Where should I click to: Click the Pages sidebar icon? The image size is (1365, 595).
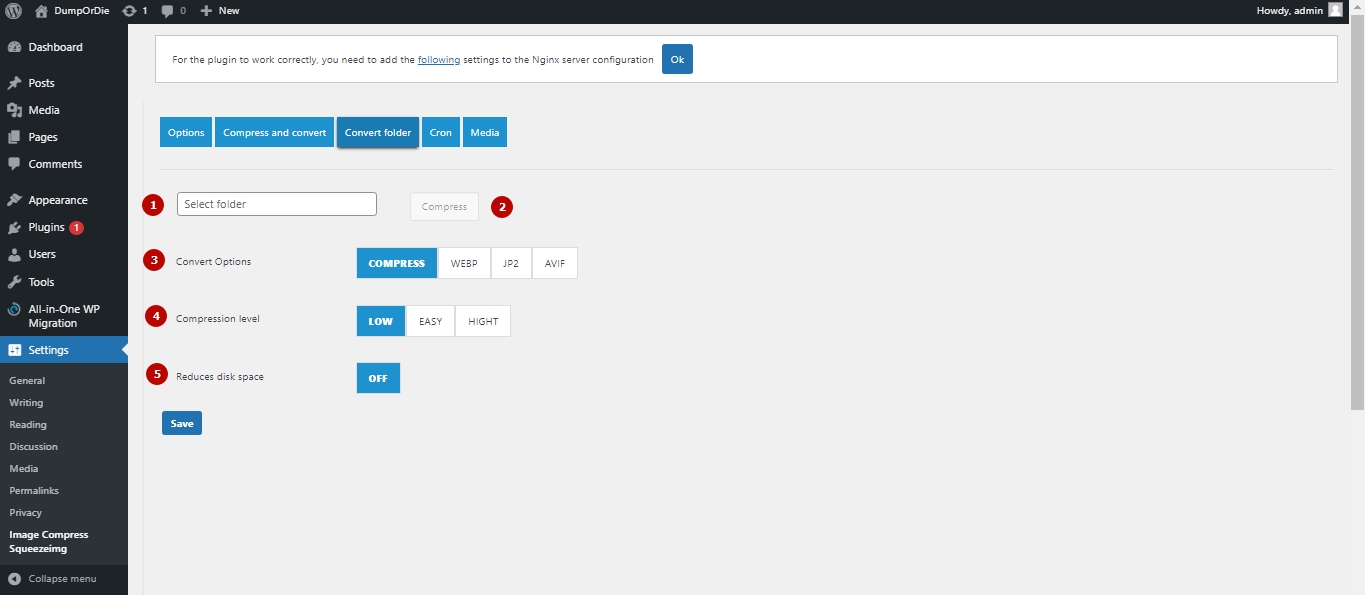[14, 137]
